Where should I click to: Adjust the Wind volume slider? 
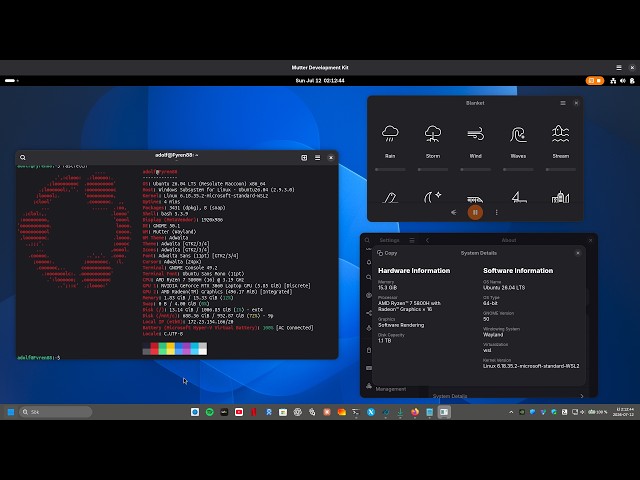click(476, 169)
